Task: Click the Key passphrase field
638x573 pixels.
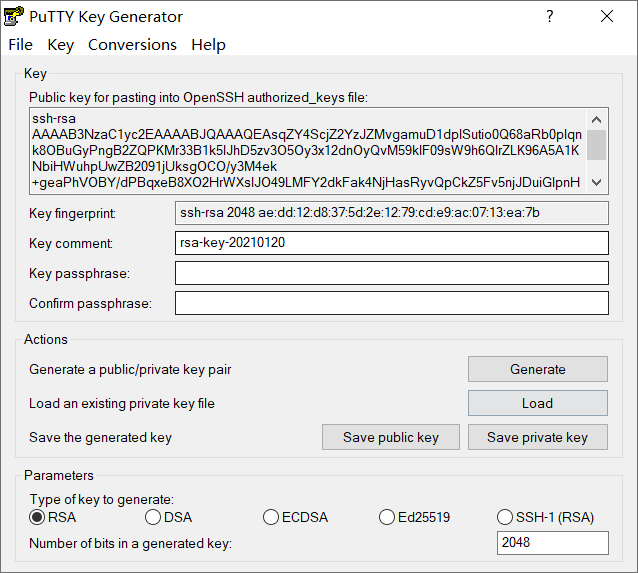Action: pyautogui.click(x=392, y=273)
